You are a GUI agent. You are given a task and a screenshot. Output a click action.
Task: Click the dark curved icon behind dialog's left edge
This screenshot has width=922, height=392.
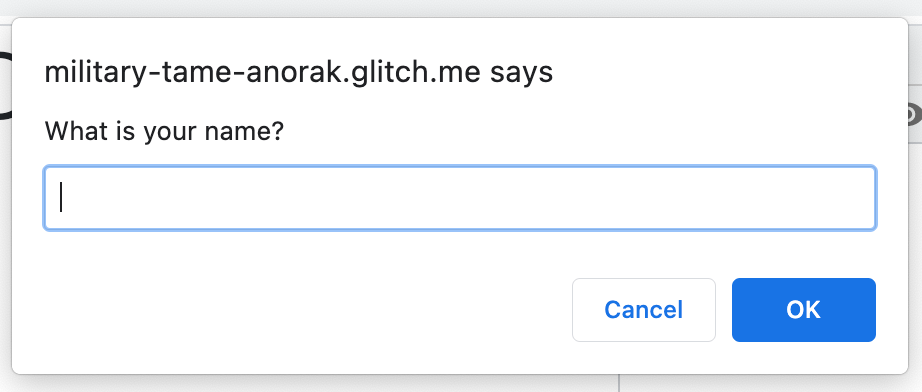(6, 87)
